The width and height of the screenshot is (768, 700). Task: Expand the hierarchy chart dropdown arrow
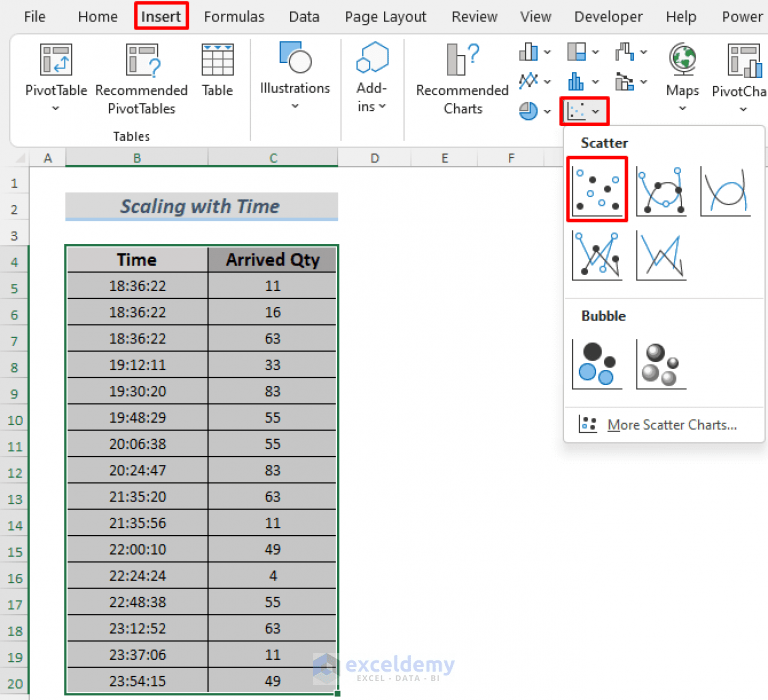596,52
